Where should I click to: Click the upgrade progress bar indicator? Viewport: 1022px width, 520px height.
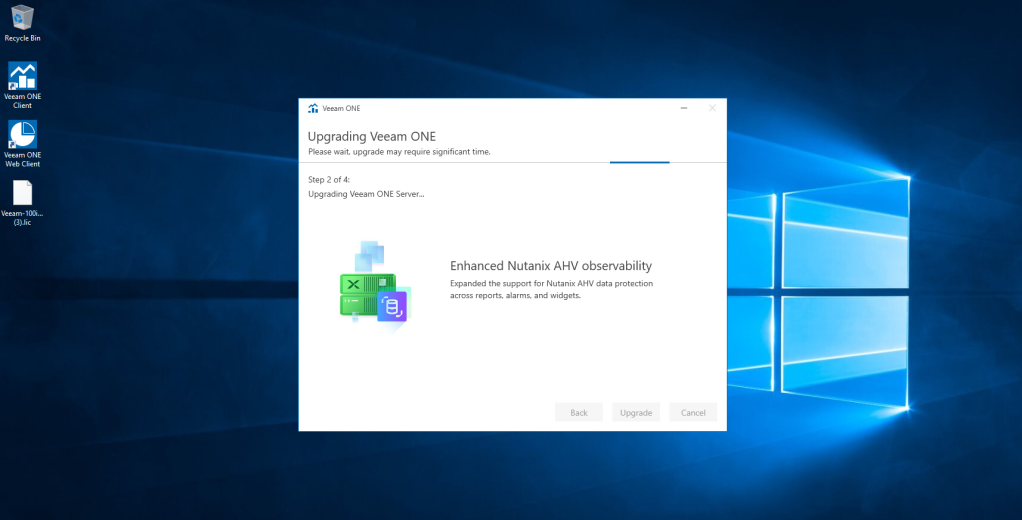(x=639, y=162)
